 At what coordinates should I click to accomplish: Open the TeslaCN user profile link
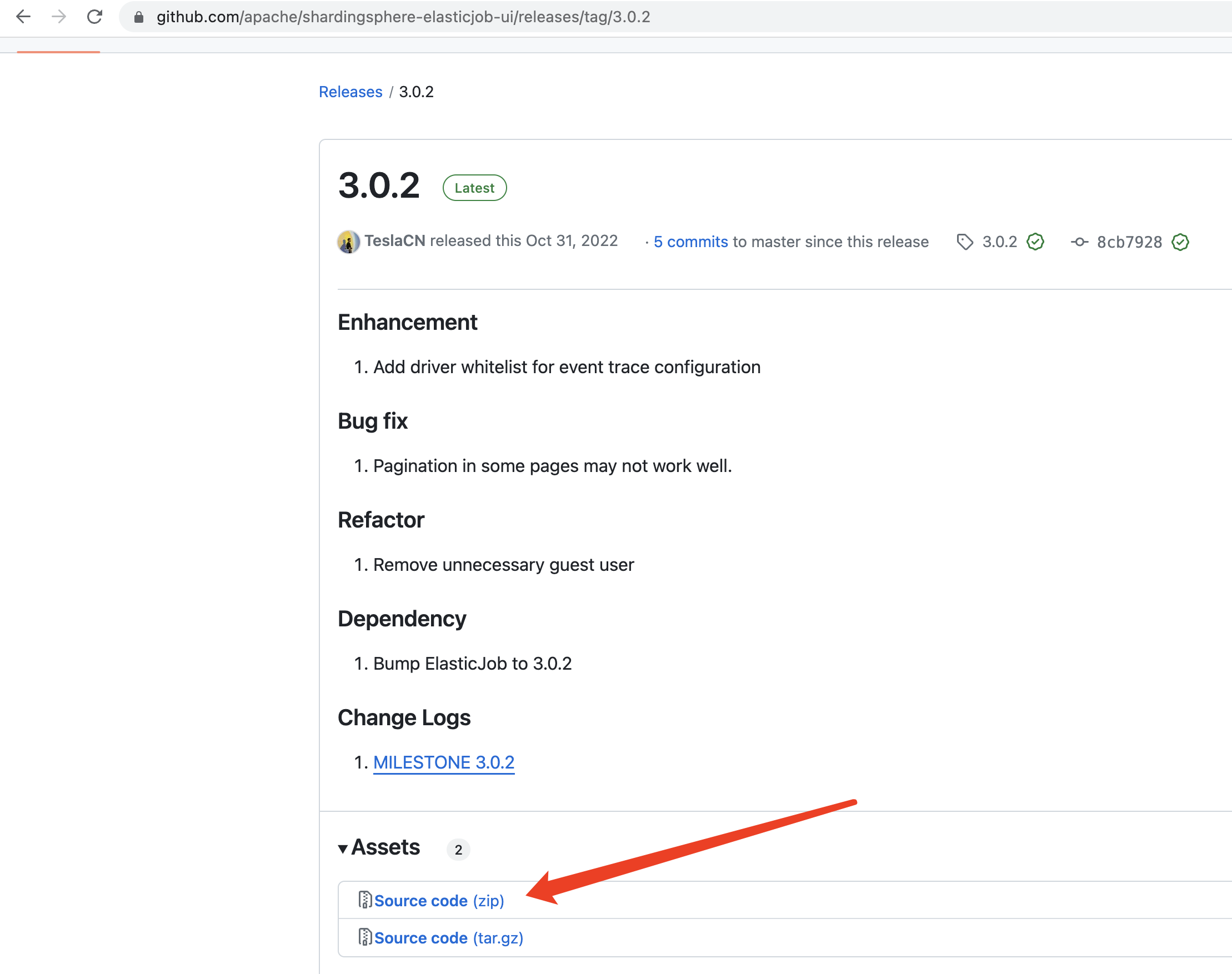click(395, 240)
